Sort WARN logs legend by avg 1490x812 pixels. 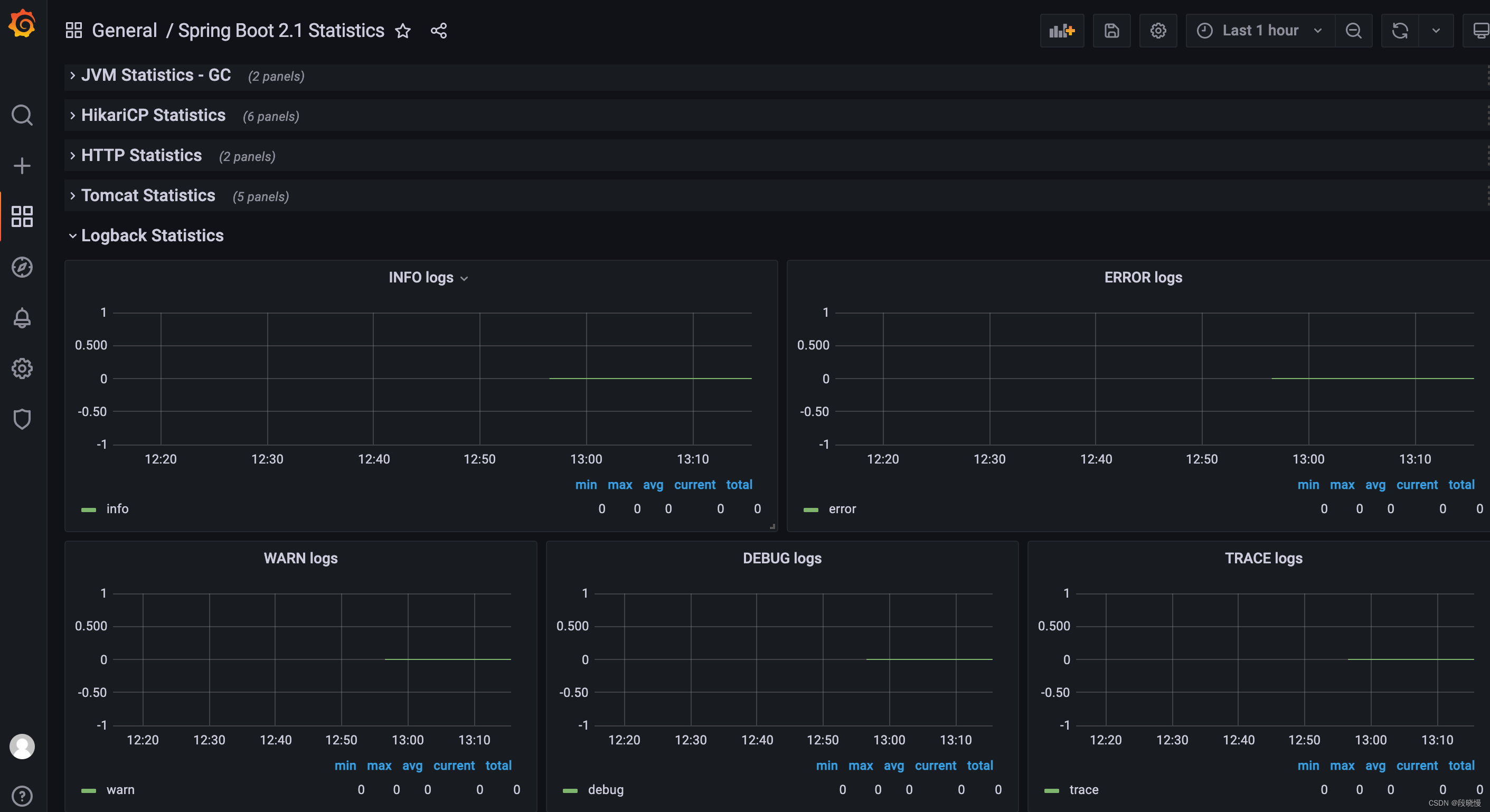tap(412, 765)
